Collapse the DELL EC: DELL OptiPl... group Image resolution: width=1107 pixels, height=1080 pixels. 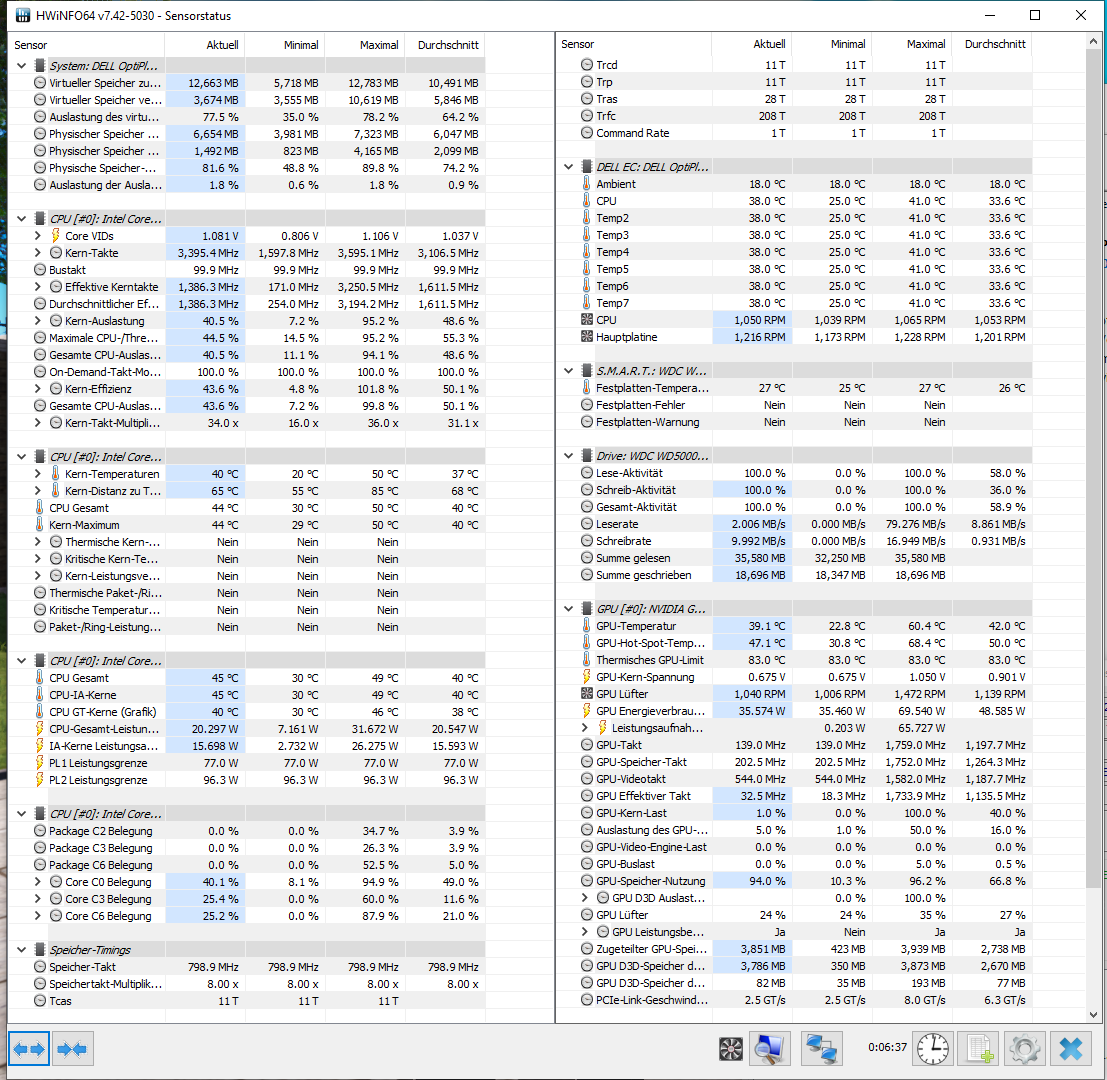click(568, 167)
